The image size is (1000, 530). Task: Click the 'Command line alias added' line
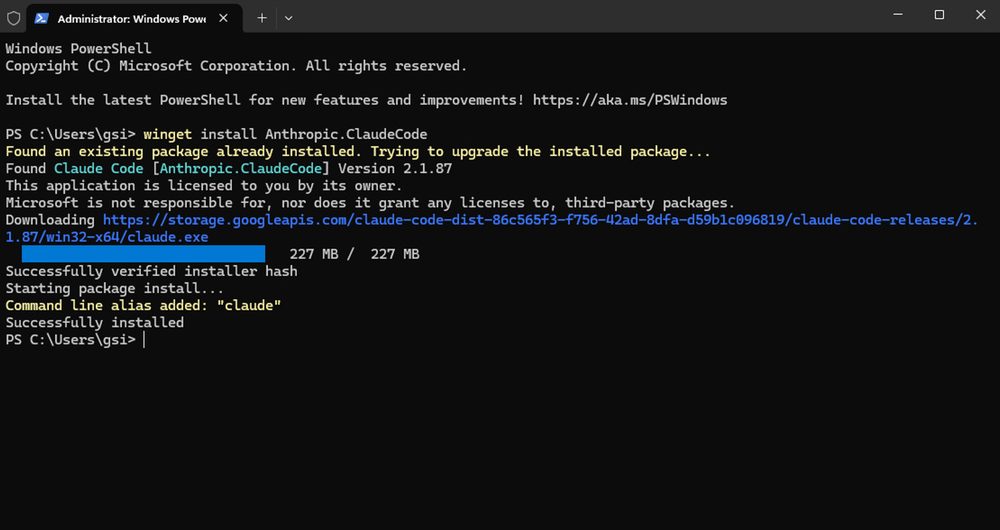pos(143,305)
